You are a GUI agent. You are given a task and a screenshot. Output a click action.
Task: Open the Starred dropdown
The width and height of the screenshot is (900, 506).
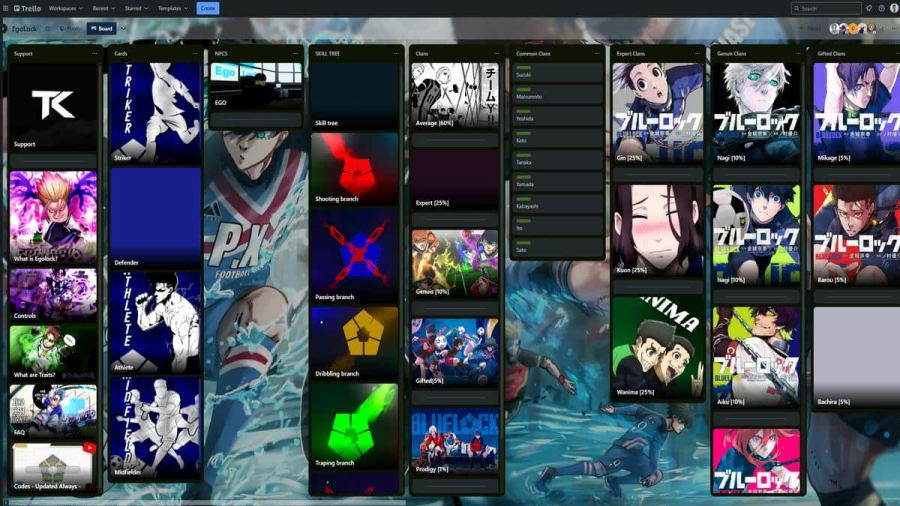point(137,9)
